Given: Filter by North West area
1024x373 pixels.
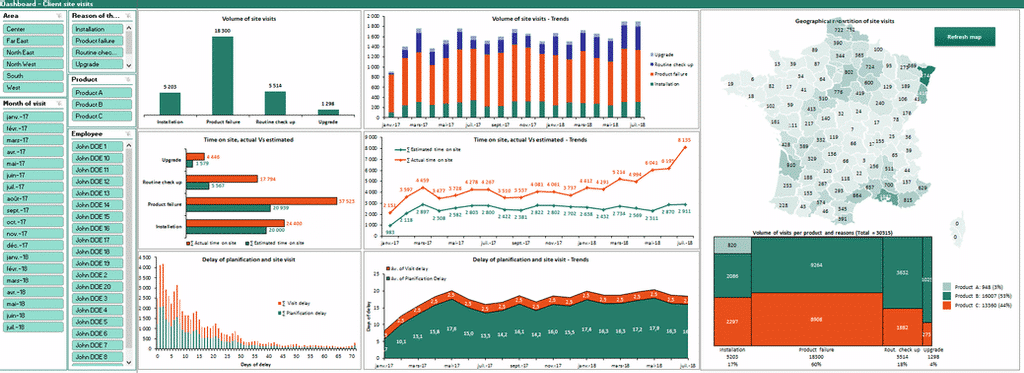Looking at the screenshot, I should pos(33,64).
